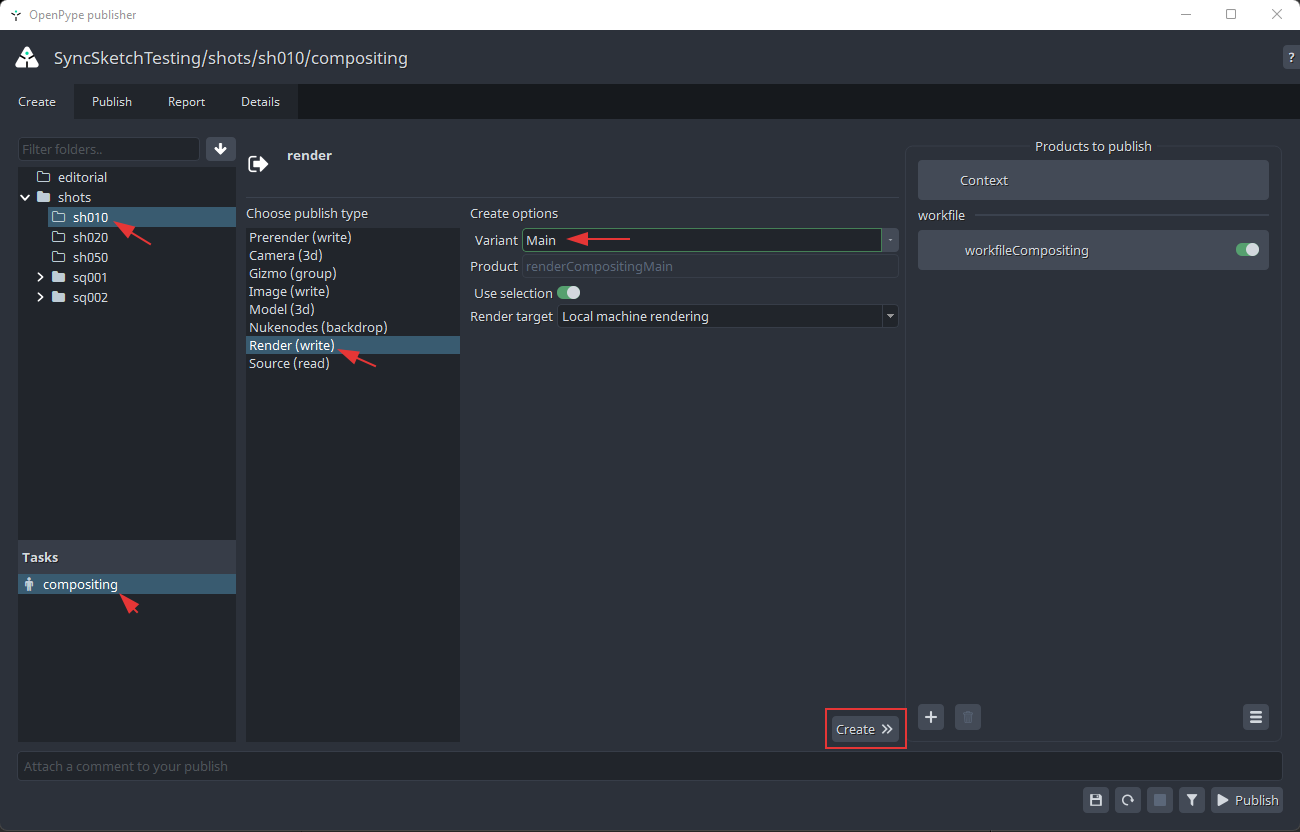This screenshot has width=1300, height=832.
Task: Click the circular arrow reset icon
Action: [x=1128, y=800]
